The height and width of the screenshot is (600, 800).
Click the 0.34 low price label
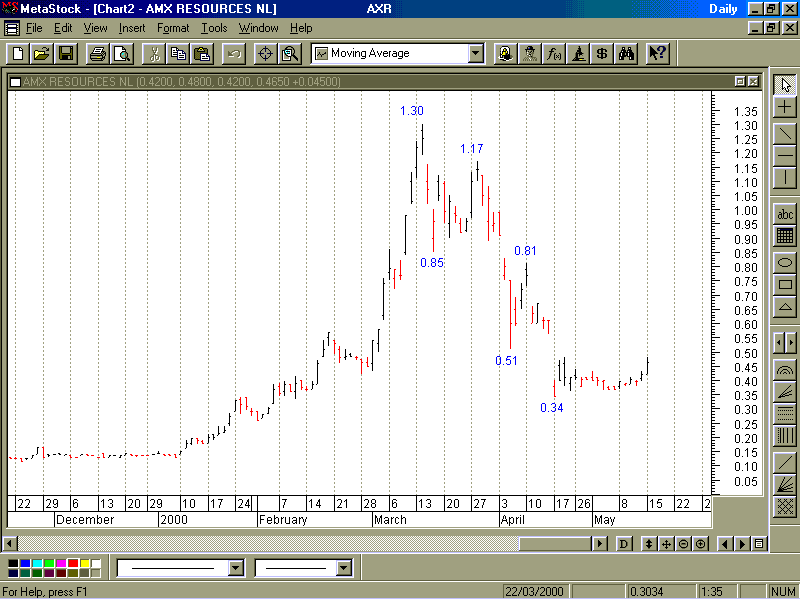[552, 408]
